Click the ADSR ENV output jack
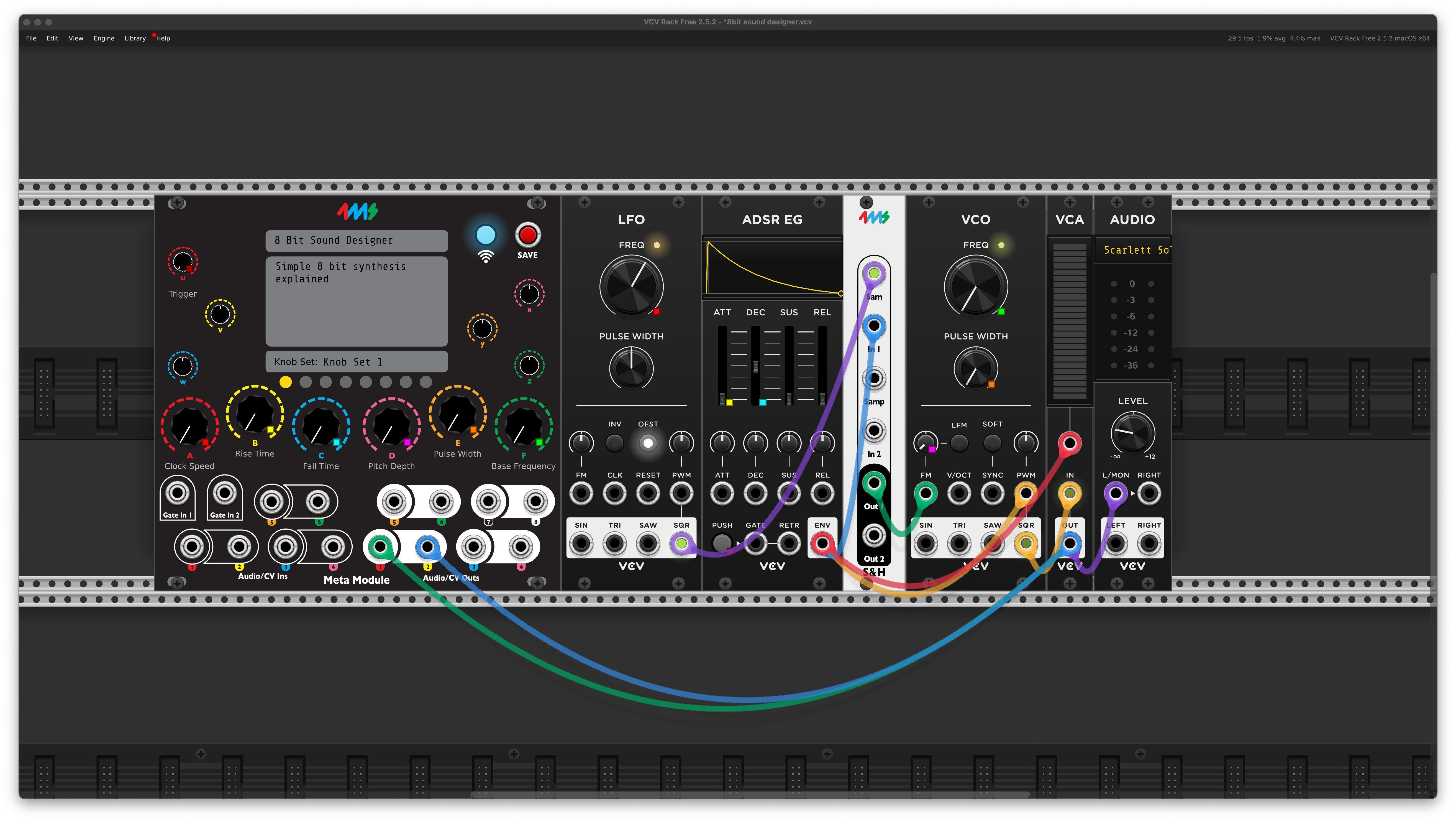Screen dimensions: 1456x822 822,543
